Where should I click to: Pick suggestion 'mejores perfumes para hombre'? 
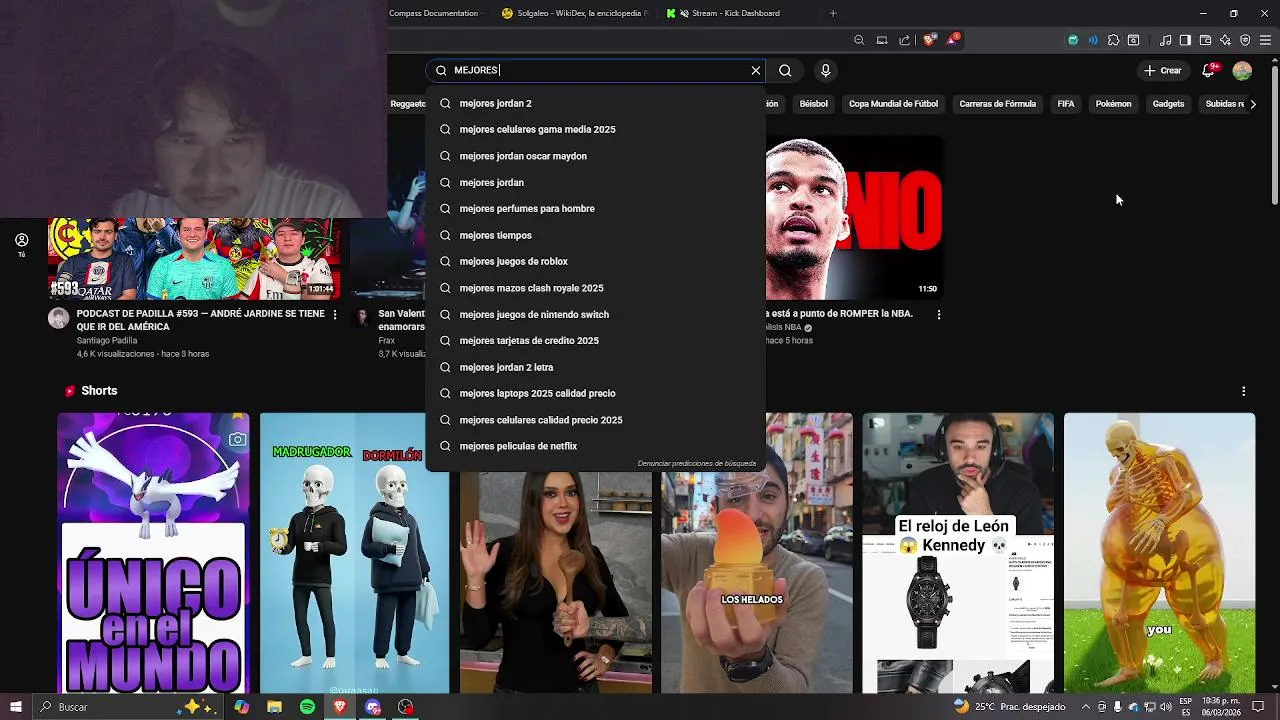click(596, 208)
